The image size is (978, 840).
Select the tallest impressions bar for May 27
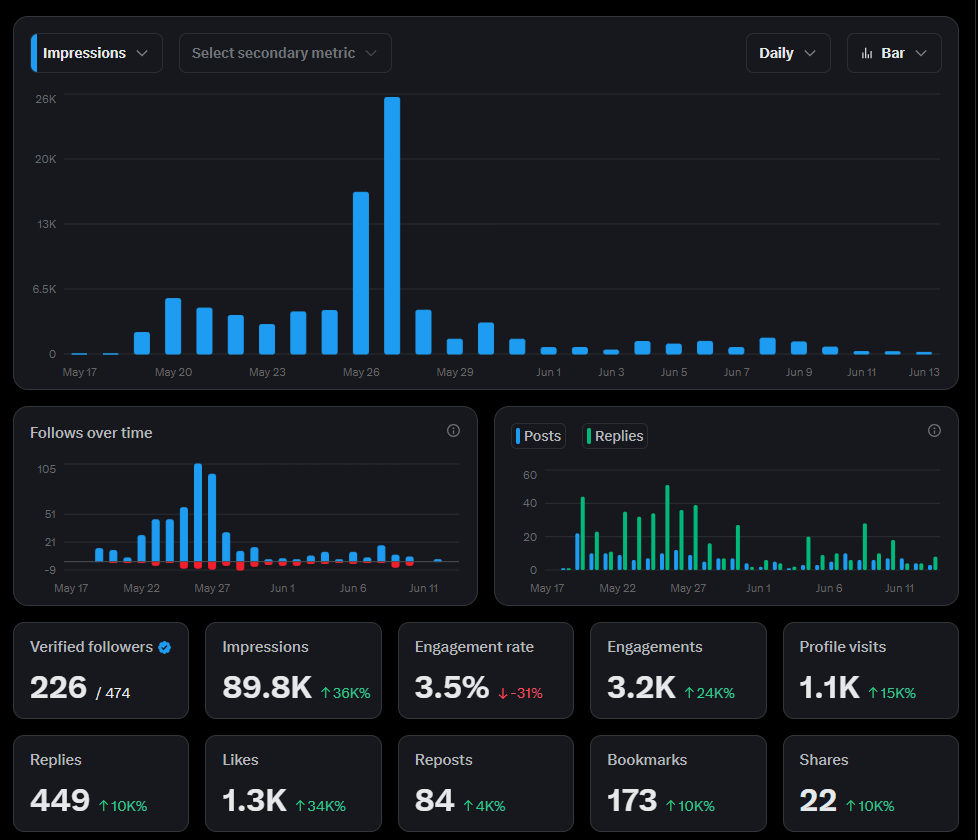point(392,225)
